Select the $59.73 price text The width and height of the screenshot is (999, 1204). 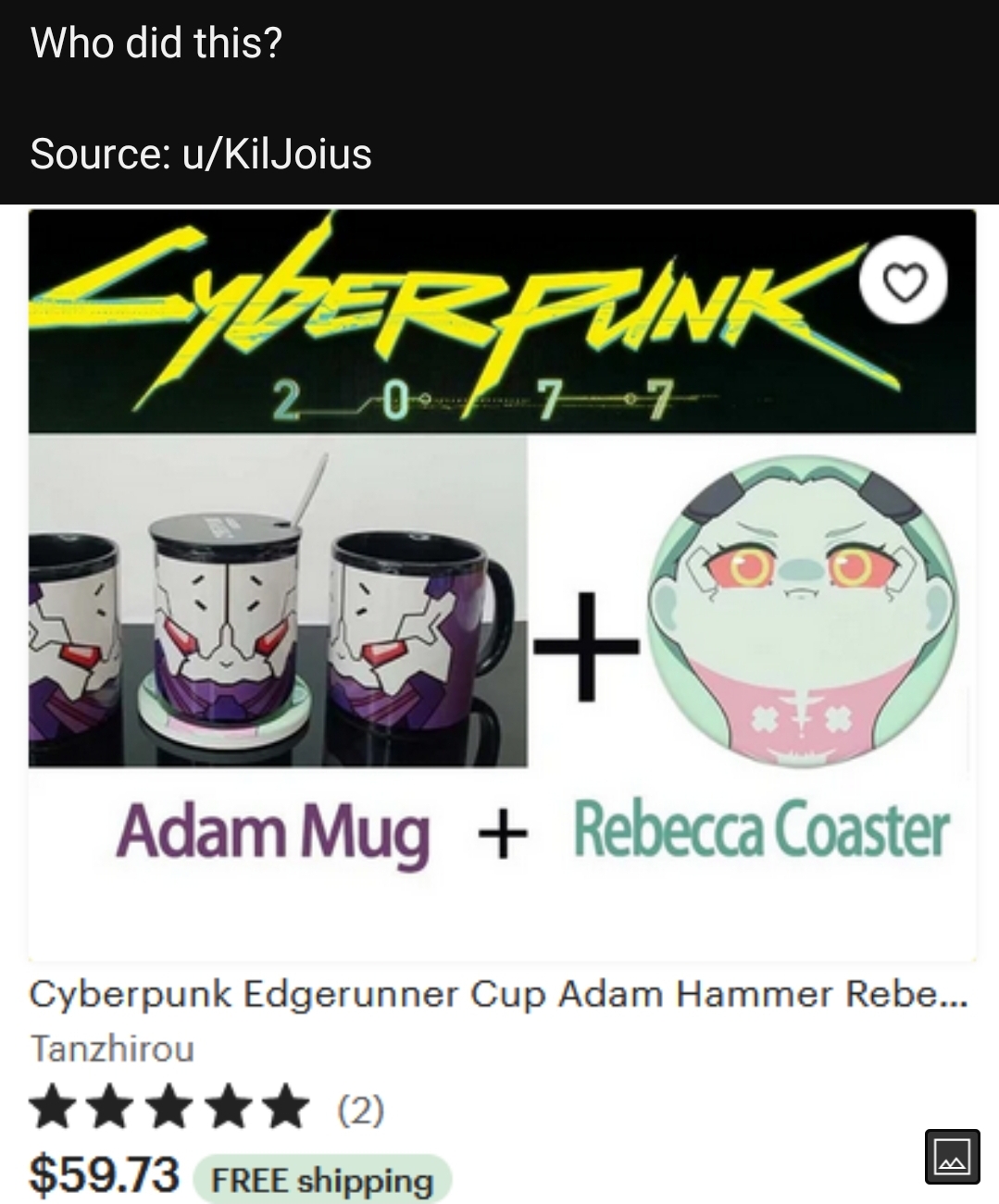coord(104,1175)
